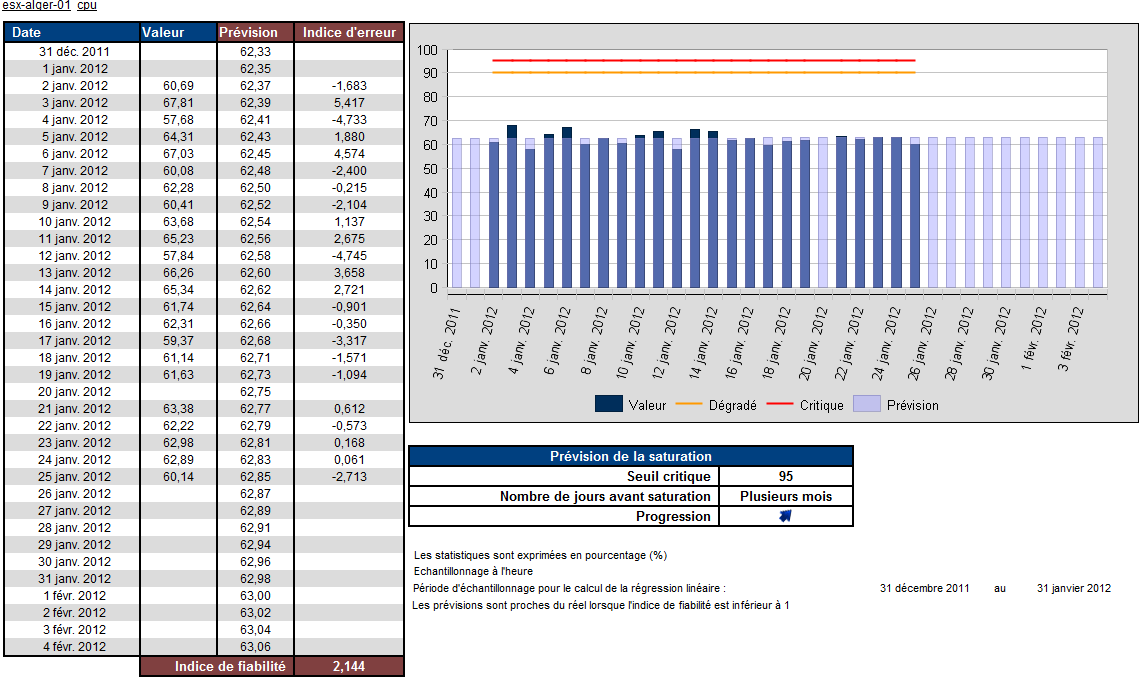Viewport: 1144px width, 681px height.
Task: Click the Prévision de la saturation header
Action: 630,454
